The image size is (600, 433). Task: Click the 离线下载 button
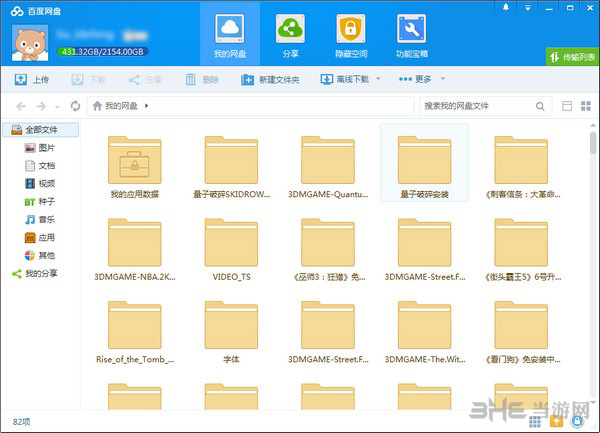point(345,79)
